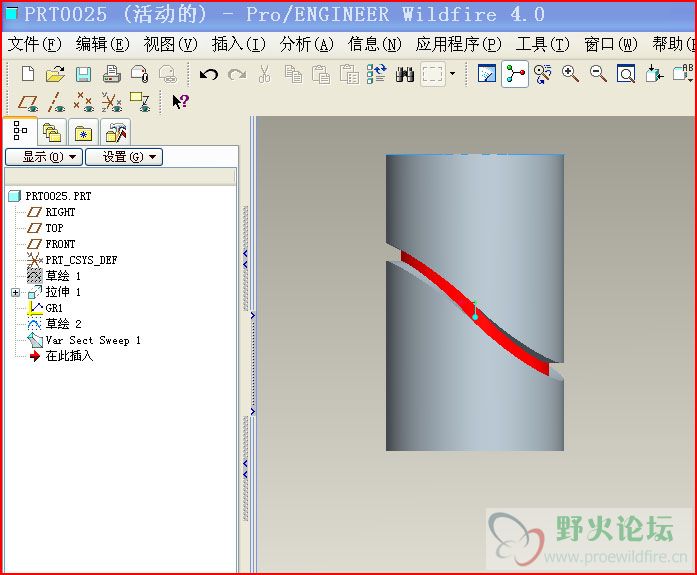Switch to the Folder Browser tab
The height and width of the screenshot is (575, 697).
point(52,132)
